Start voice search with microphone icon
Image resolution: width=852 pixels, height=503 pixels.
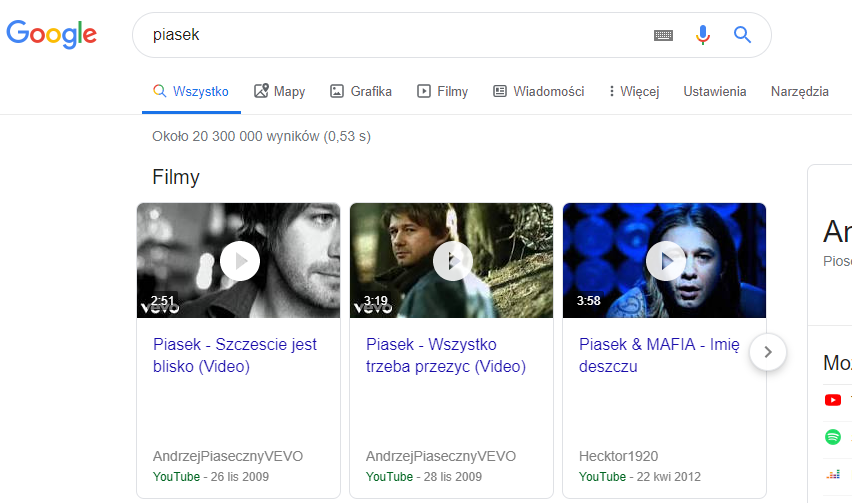pos(703,35)
